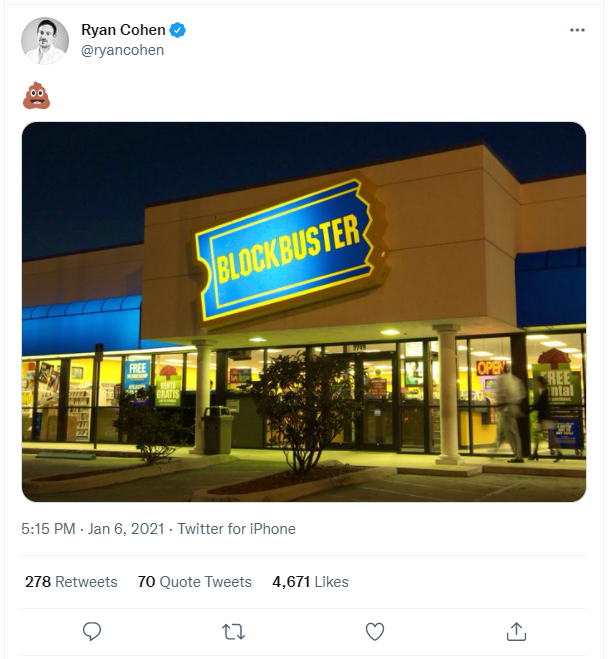View the 278 Retweets list
The height and width of the screenshot is (659, 608).
[x=71, y=581]
